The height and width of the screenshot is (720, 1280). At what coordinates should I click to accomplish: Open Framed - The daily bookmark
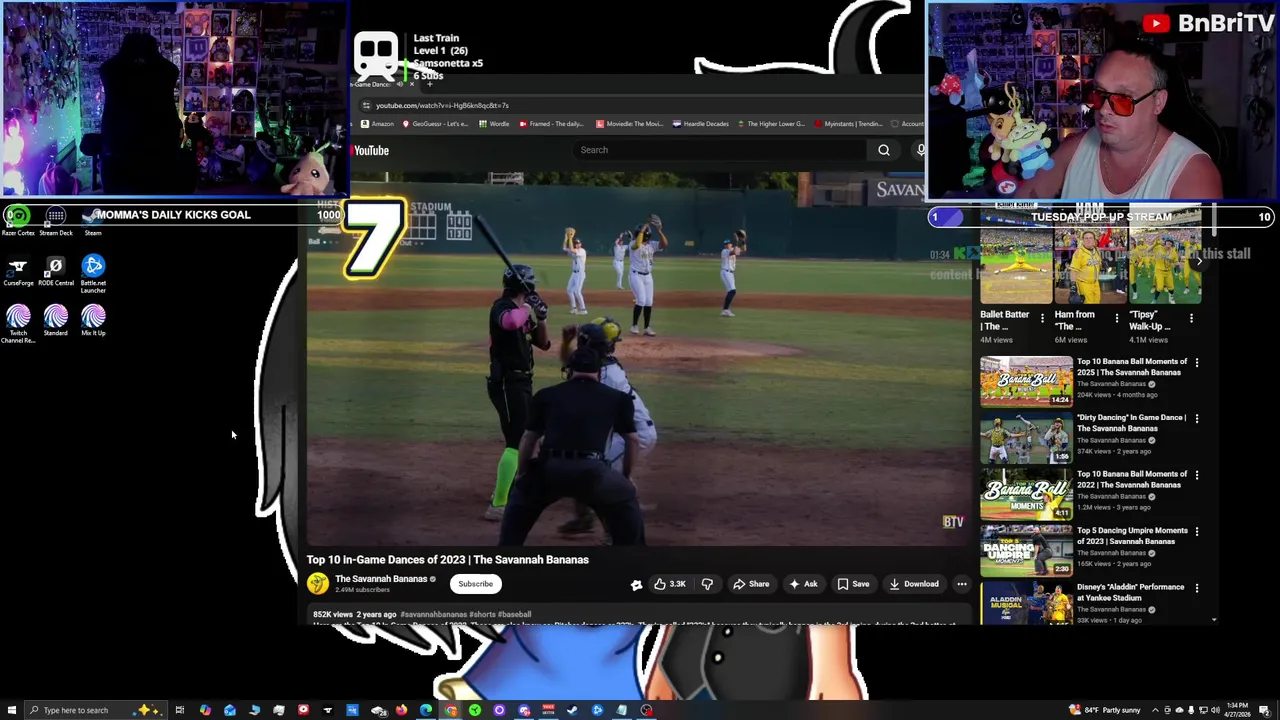(x=552, y=124)
